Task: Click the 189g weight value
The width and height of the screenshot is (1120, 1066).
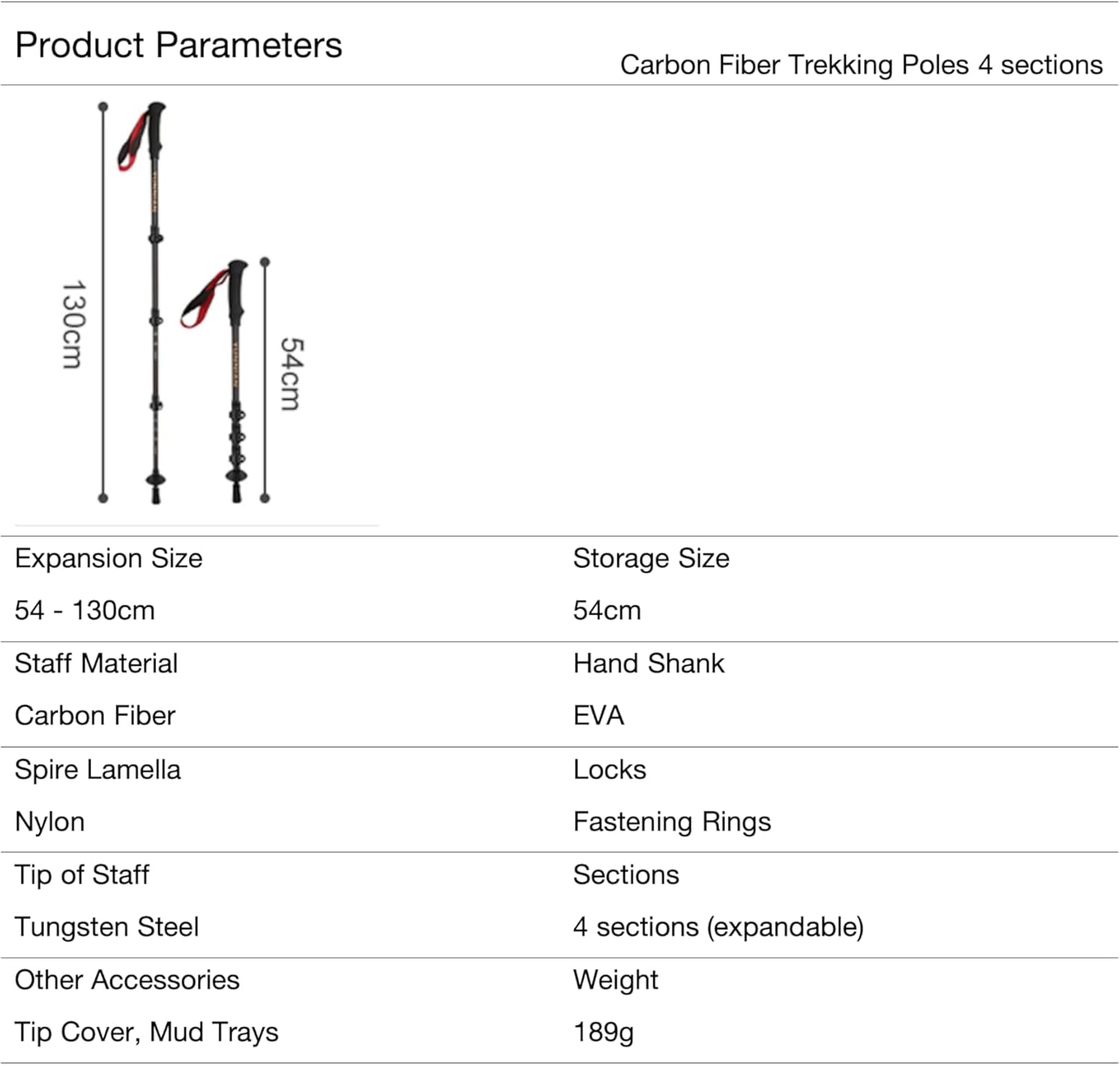Action: [603, 1032]
